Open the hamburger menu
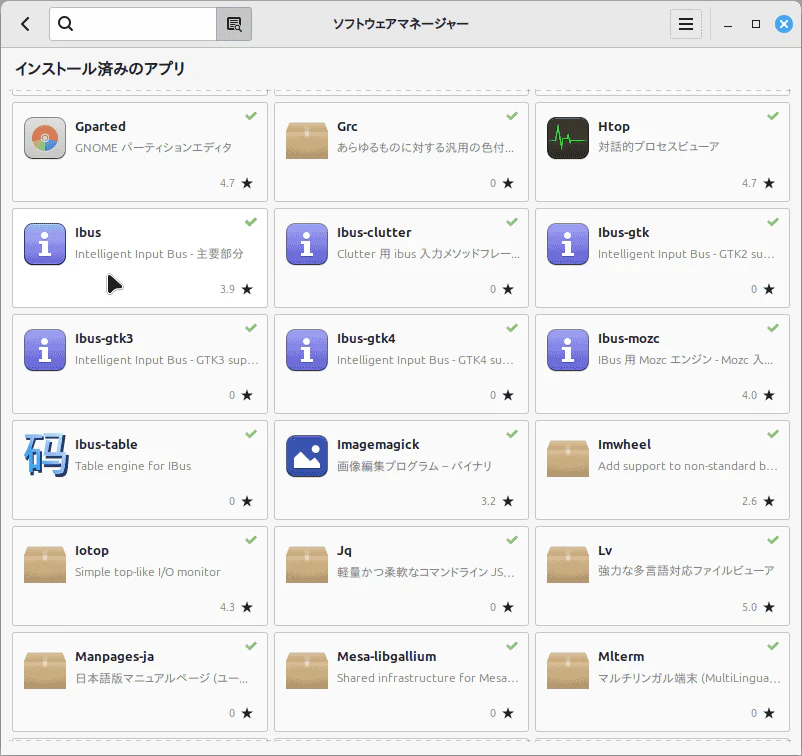Screen dimensions: 802x756 (x=686, y=24)
